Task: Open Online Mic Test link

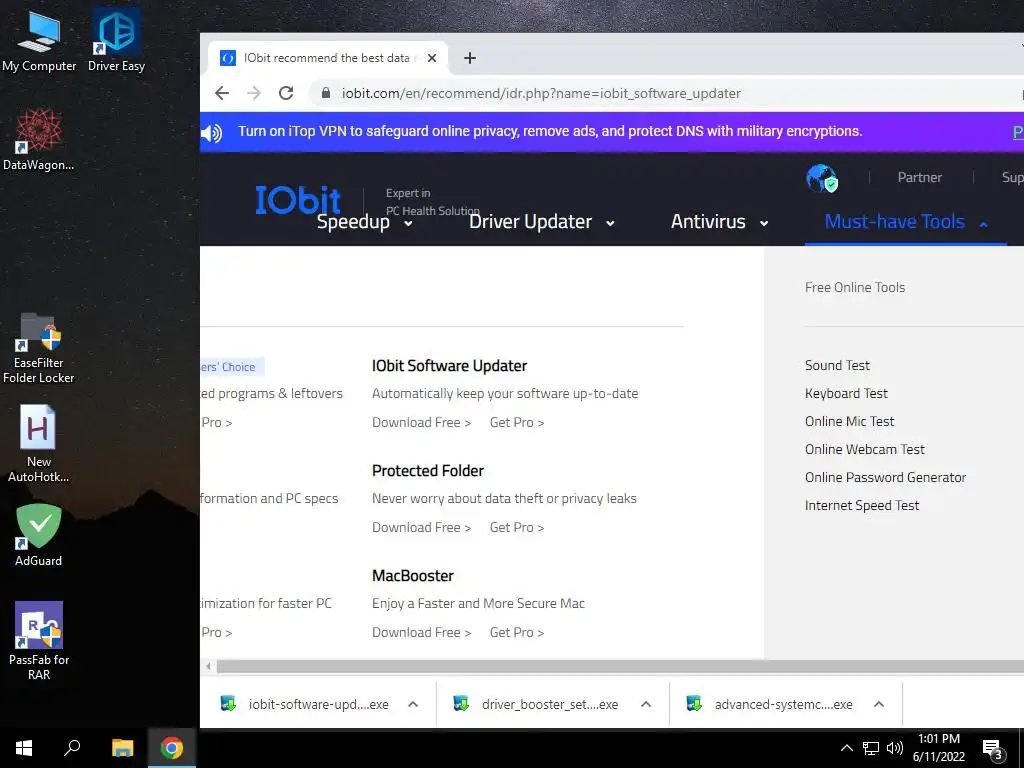Action: point(850,421)
